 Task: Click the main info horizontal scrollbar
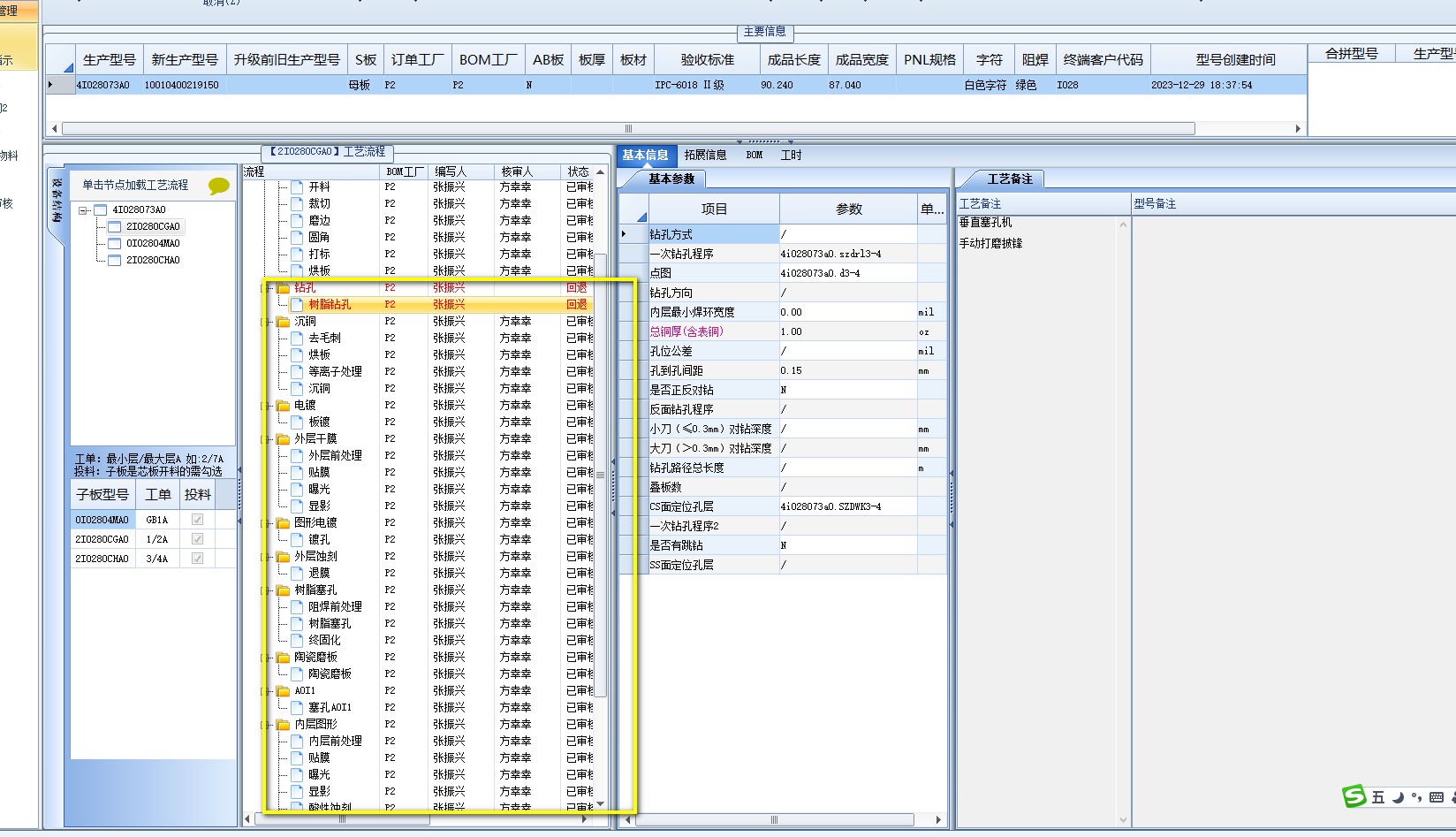coord(628,129)
